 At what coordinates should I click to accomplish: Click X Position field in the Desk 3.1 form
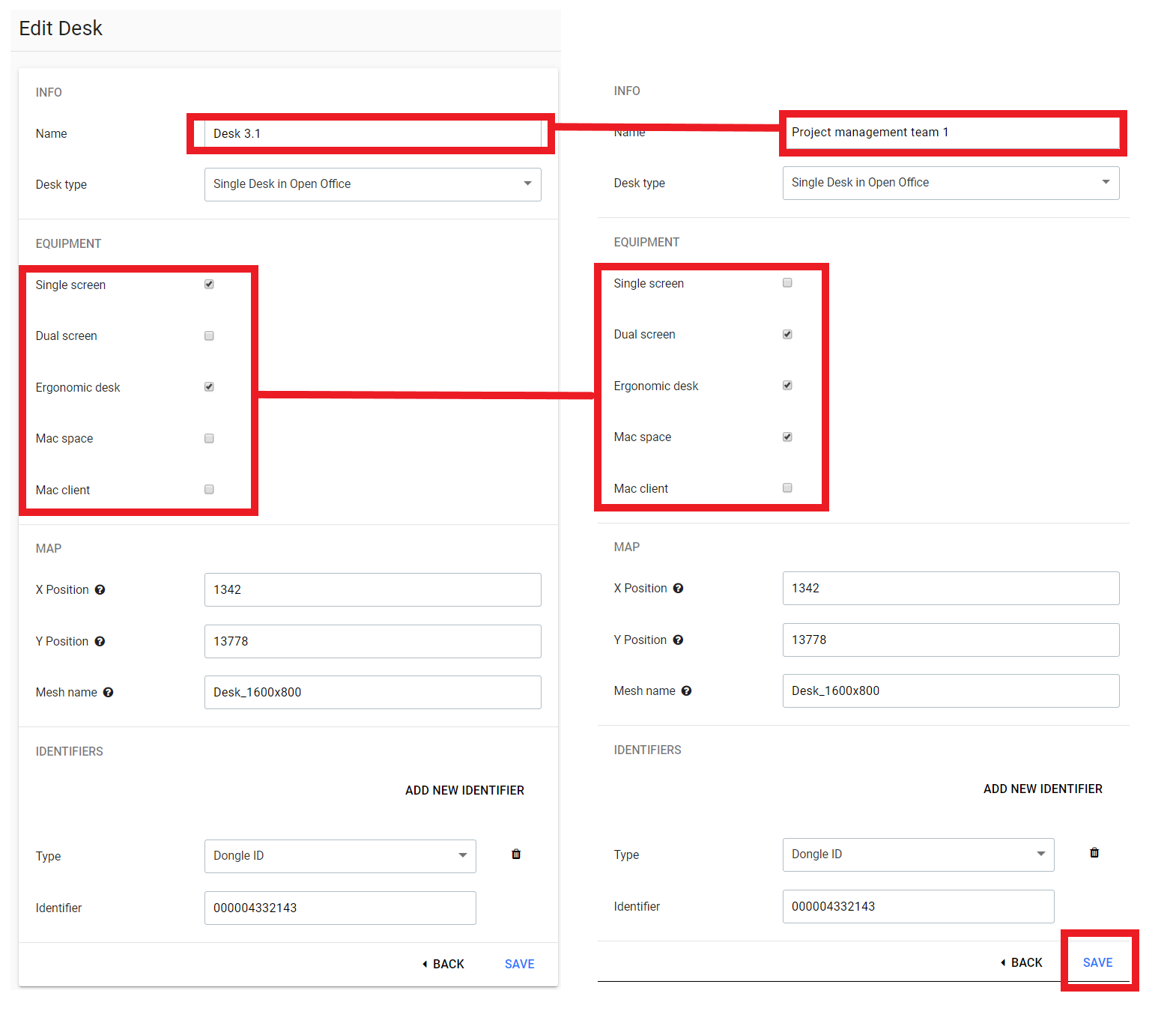(373, 590)
